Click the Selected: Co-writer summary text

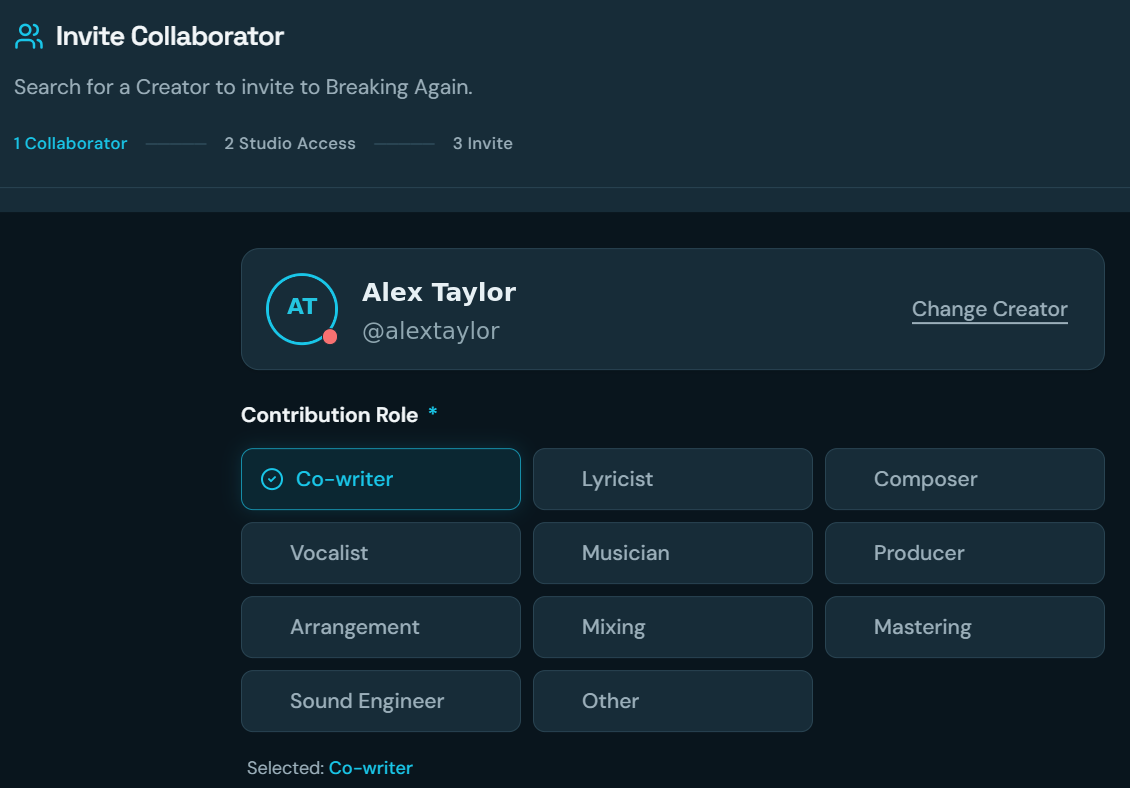pos(329,768)
